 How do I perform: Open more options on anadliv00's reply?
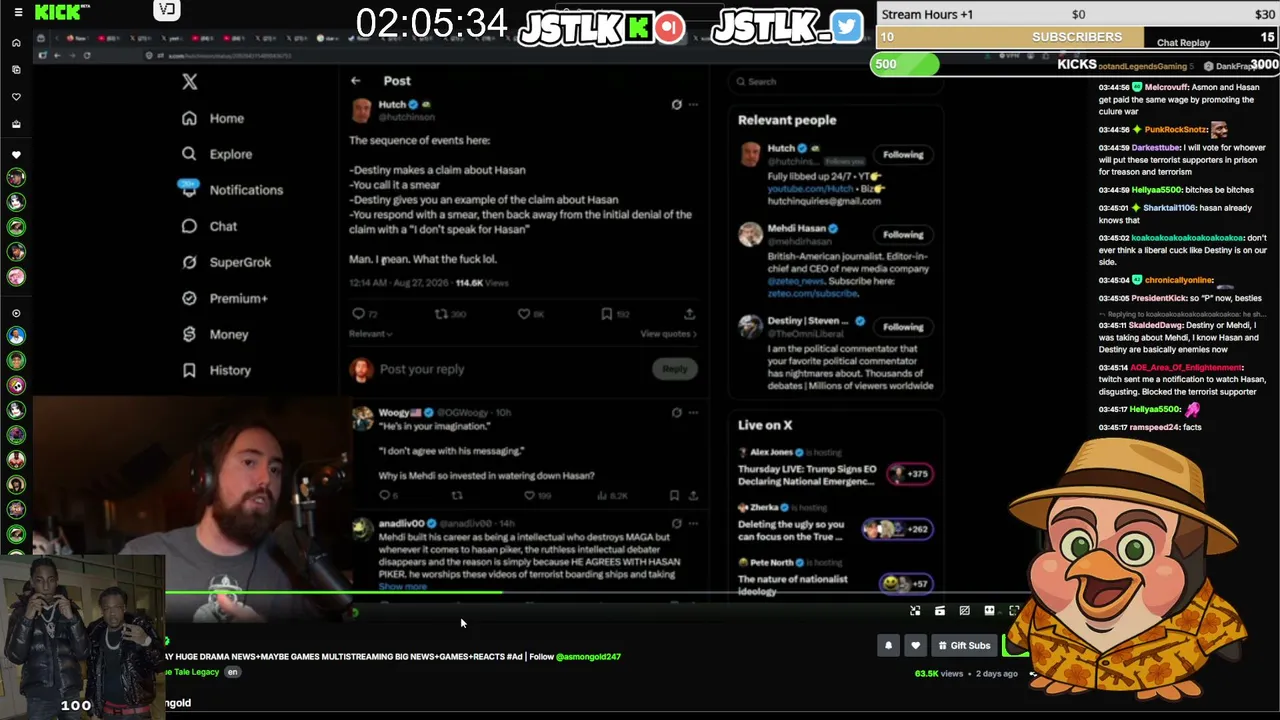click(693, 523)
